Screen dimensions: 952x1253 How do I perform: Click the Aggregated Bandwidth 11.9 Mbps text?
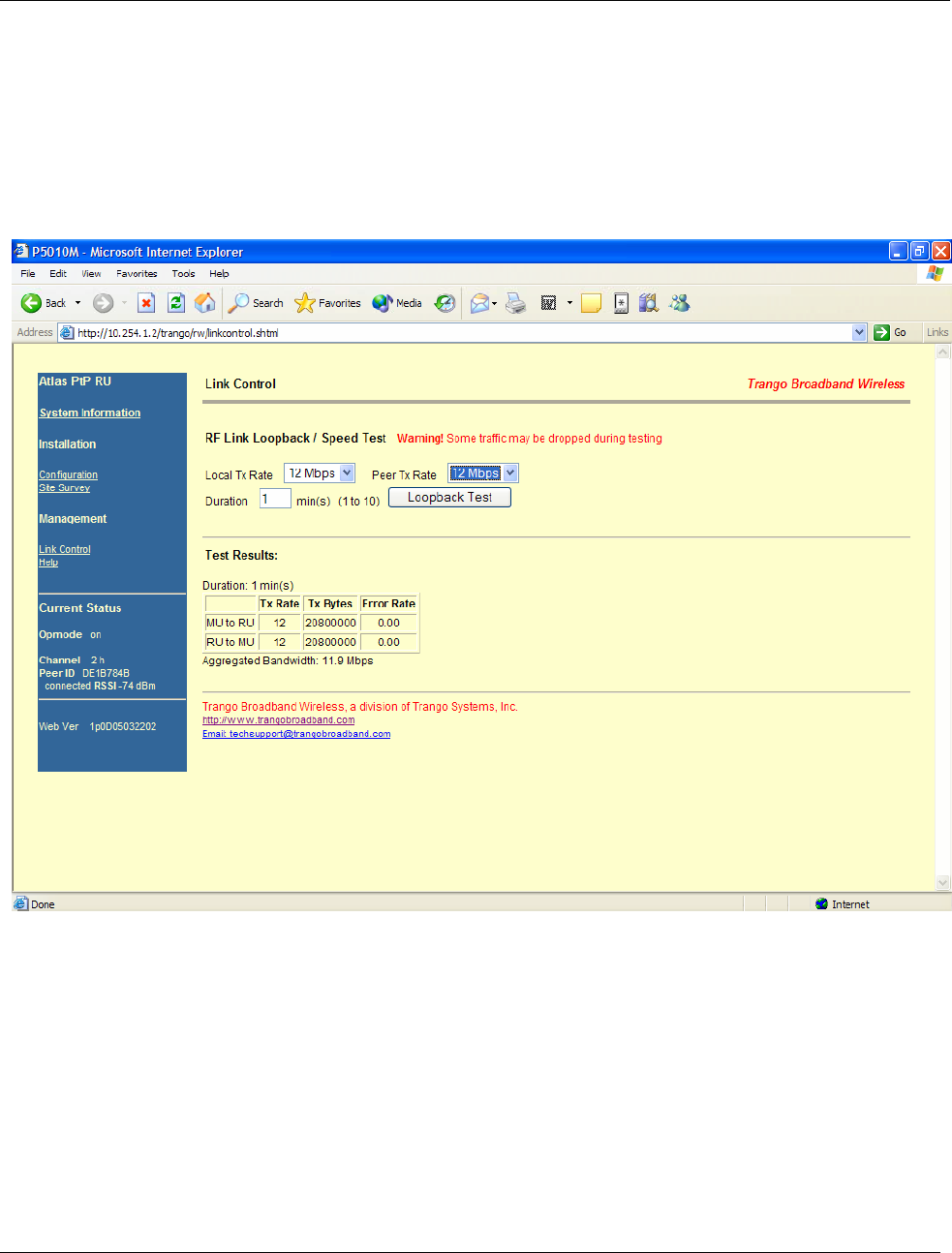288,660
